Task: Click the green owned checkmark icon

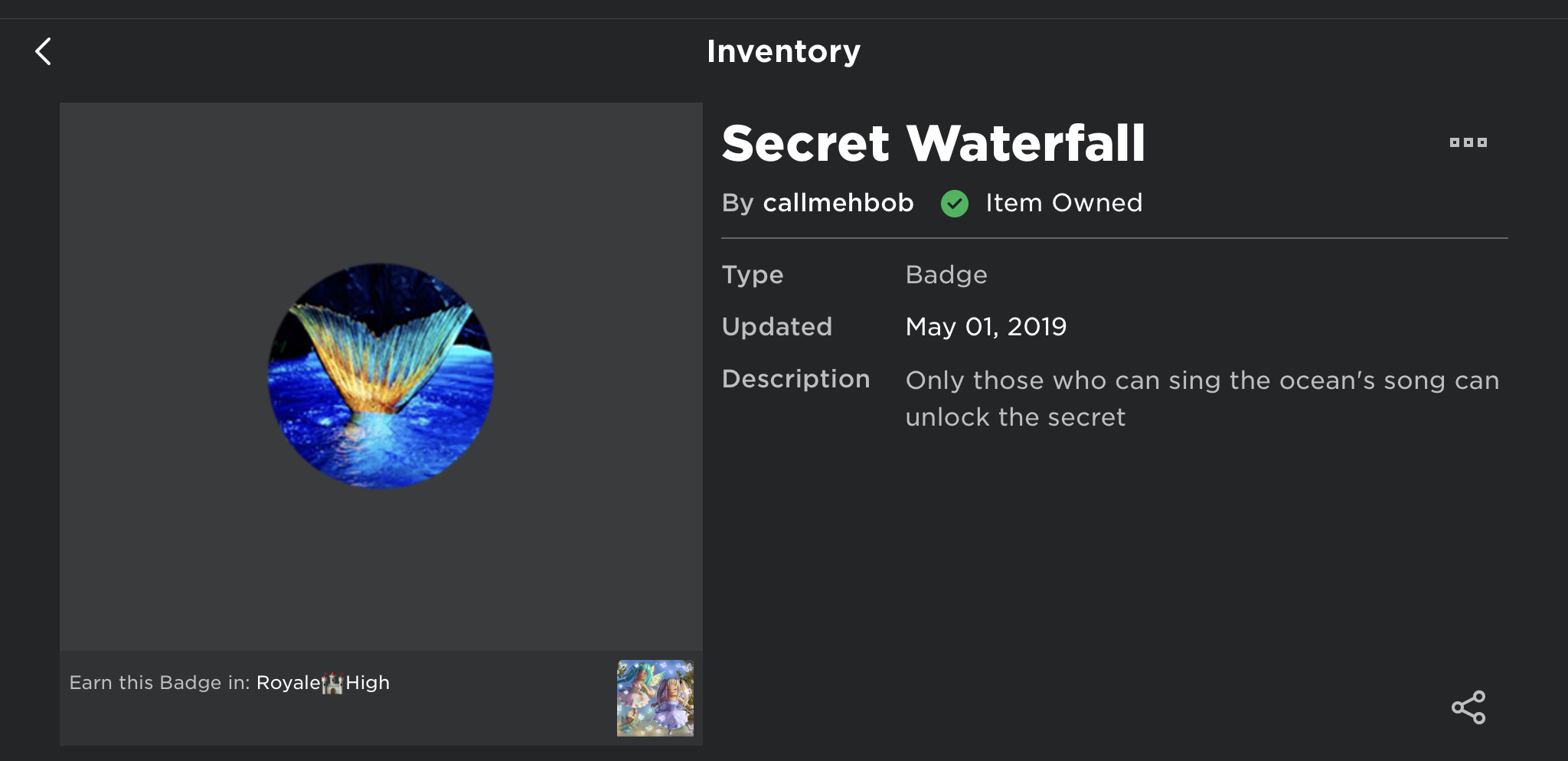Action: point(954,204)
